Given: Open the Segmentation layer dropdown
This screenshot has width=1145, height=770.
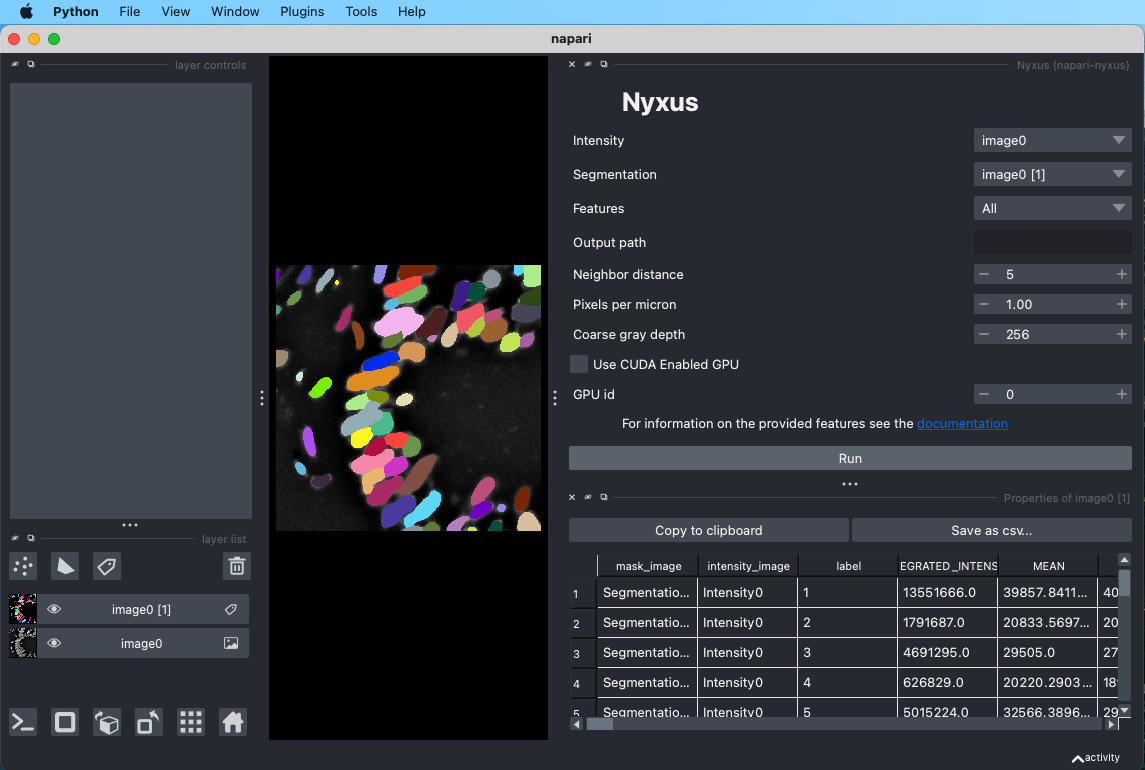Looking at the screenshot, I should click(x=1052, y=175).
